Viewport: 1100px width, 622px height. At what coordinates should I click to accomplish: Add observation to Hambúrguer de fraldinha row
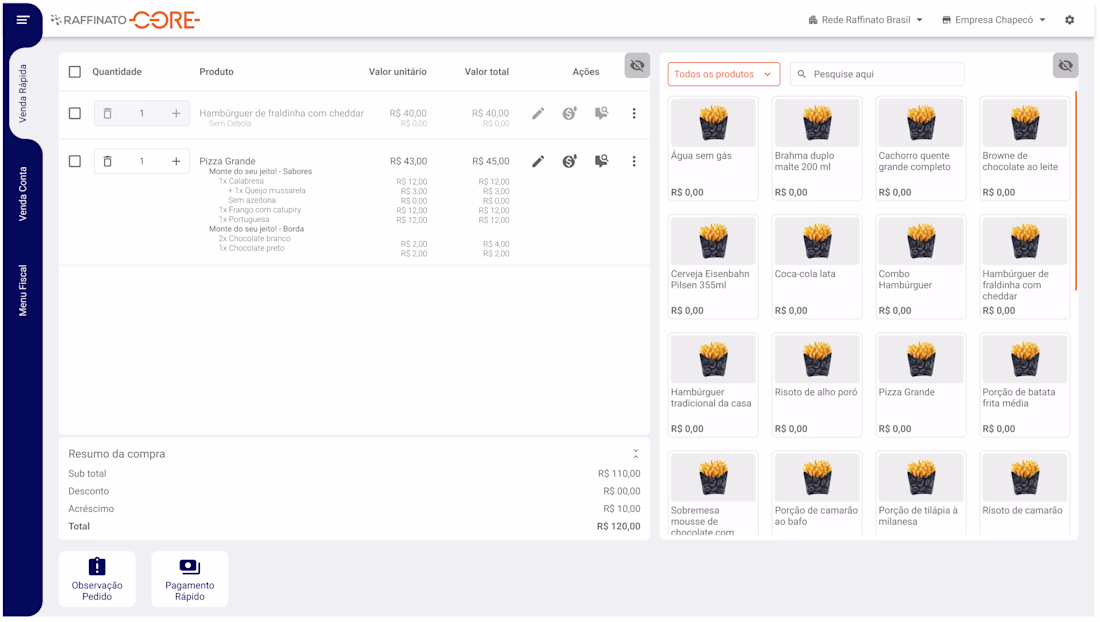(601, 113)
